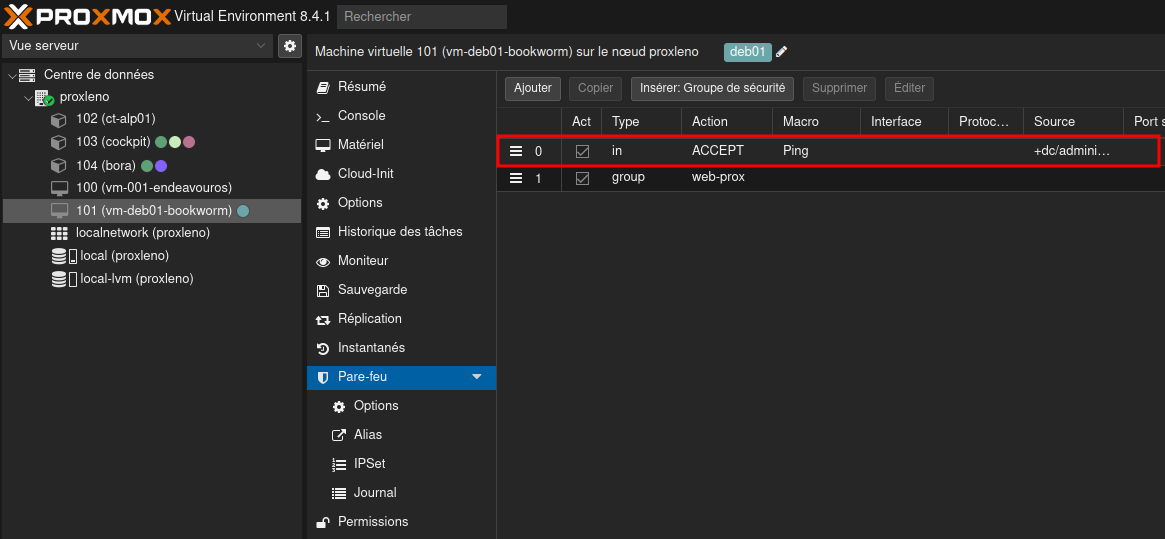
Task: Click the Ajouter button
Action: (533, 88)
